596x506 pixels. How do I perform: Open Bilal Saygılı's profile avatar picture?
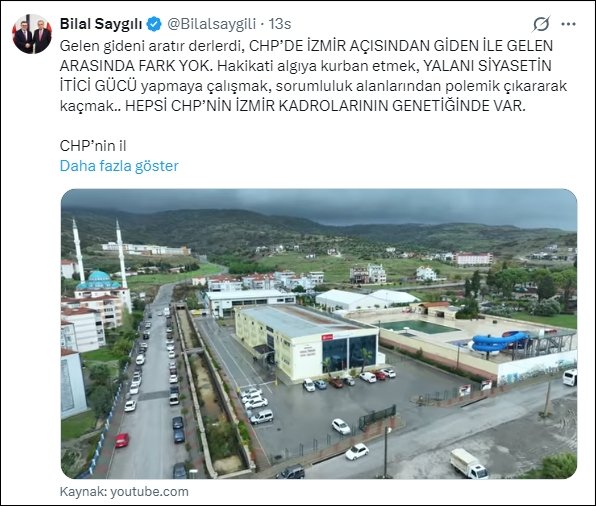pyautogui.click(x=32, y=34)
